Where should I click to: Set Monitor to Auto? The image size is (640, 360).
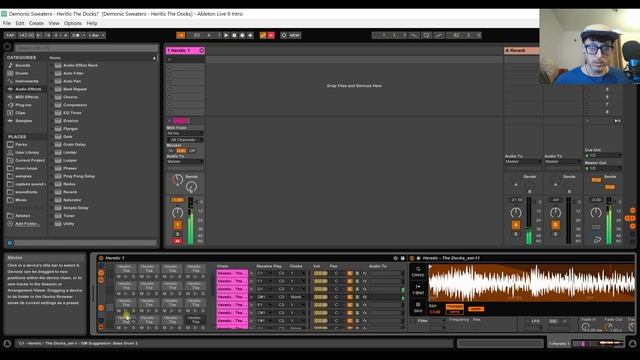pos(181,151)
